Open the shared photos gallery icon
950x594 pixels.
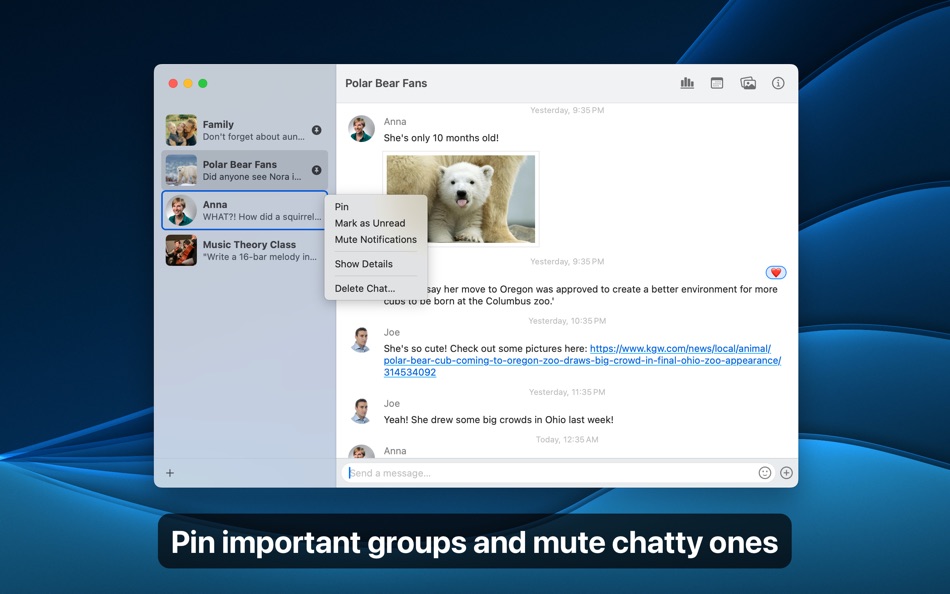[x=748, y=83]
